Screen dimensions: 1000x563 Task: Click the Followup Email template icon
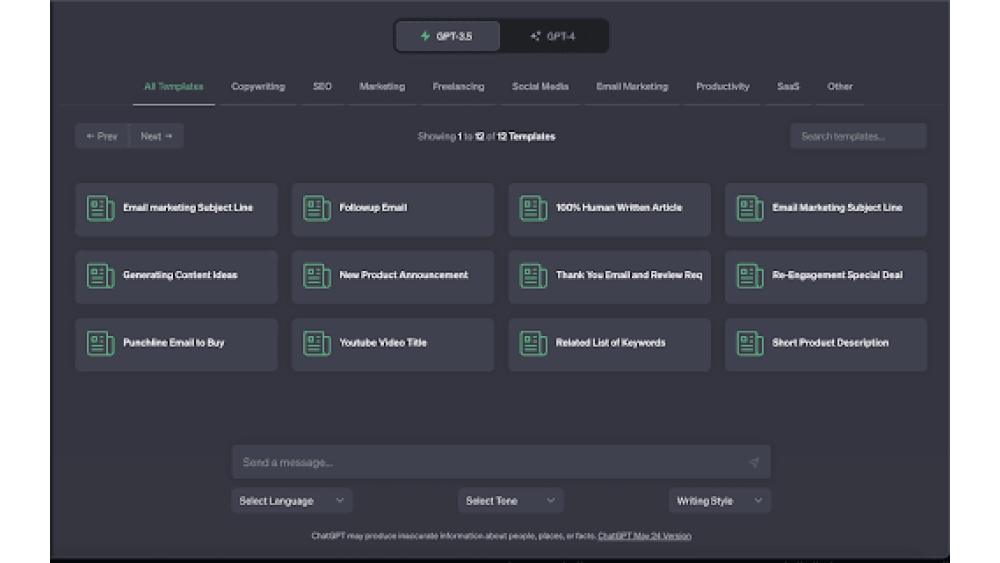316,208
